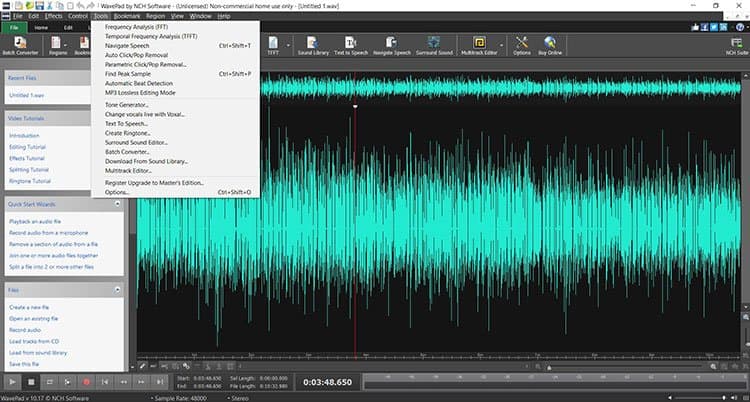Click the Rewind transport button
750x402 pixels.
click(123, 382)
